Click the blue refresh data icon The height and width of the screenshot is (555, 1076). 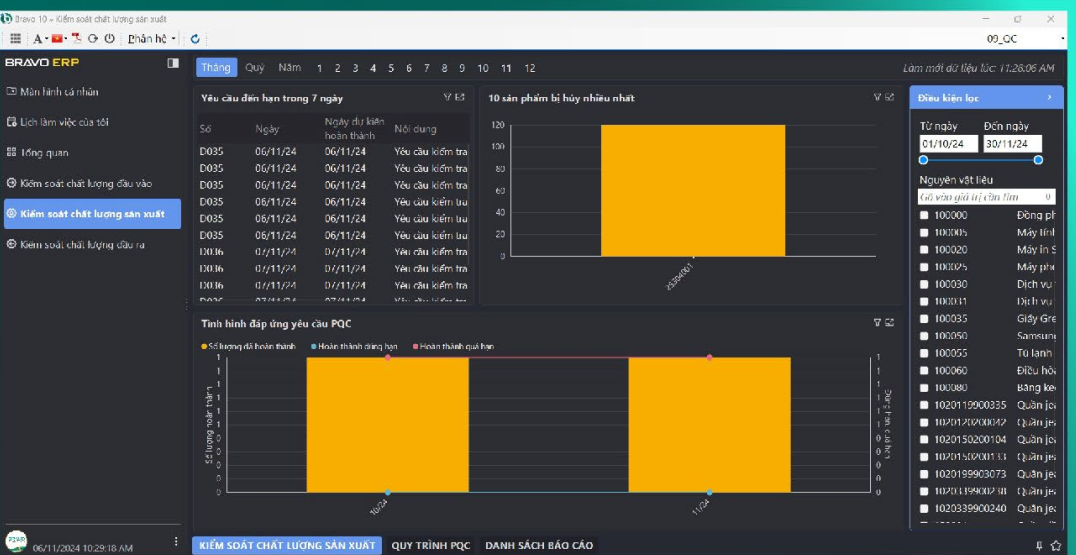click(196, 38)
